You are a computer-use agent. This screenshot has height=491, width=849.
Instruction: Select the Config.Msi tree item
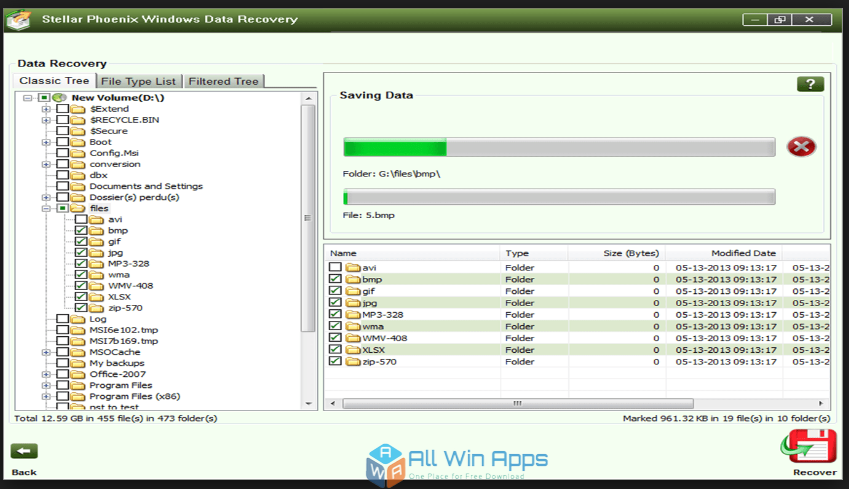click(x=114, y=153)
